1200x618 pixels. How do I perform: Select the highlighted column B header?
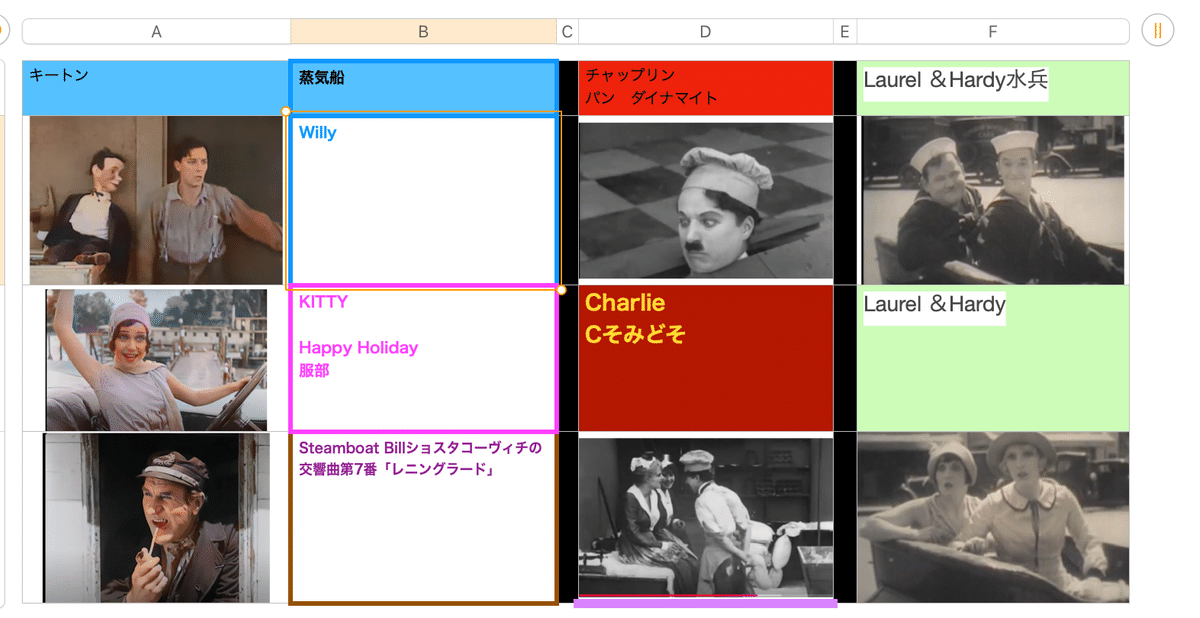point(423,32)
